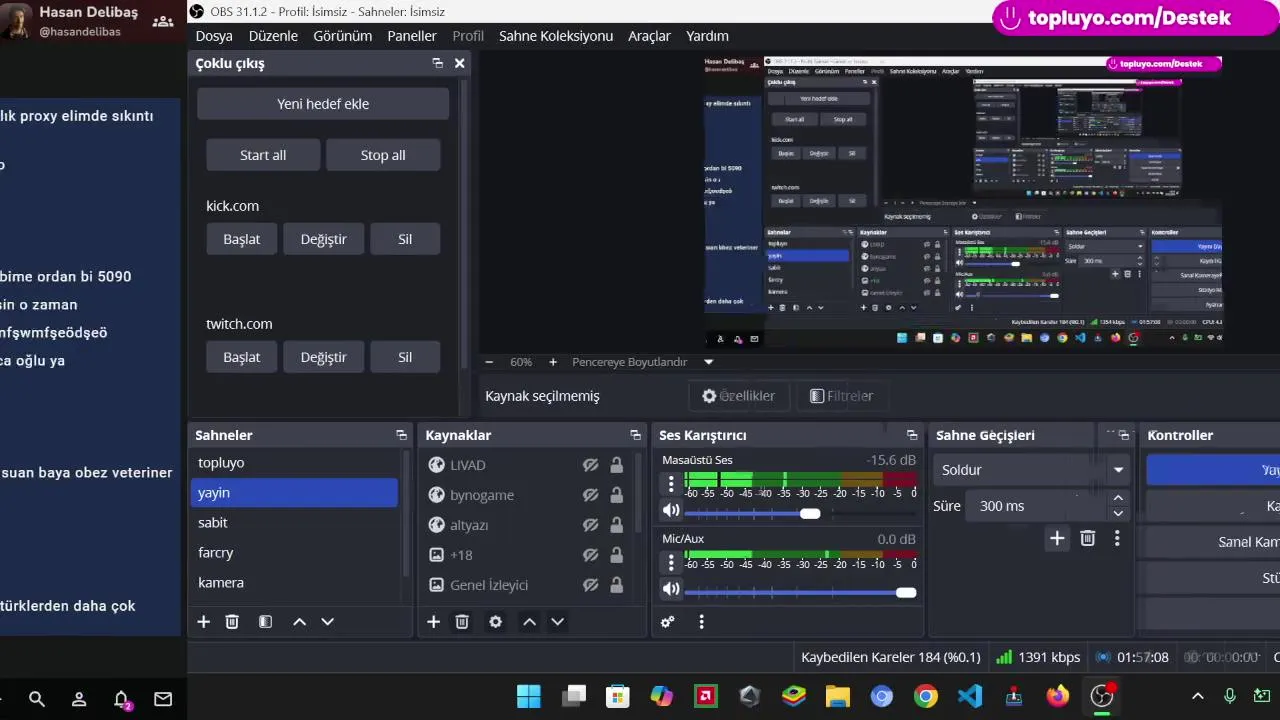1280x720 pixels.
Task: Select the farcry scene
Action: tap(294, 552)
